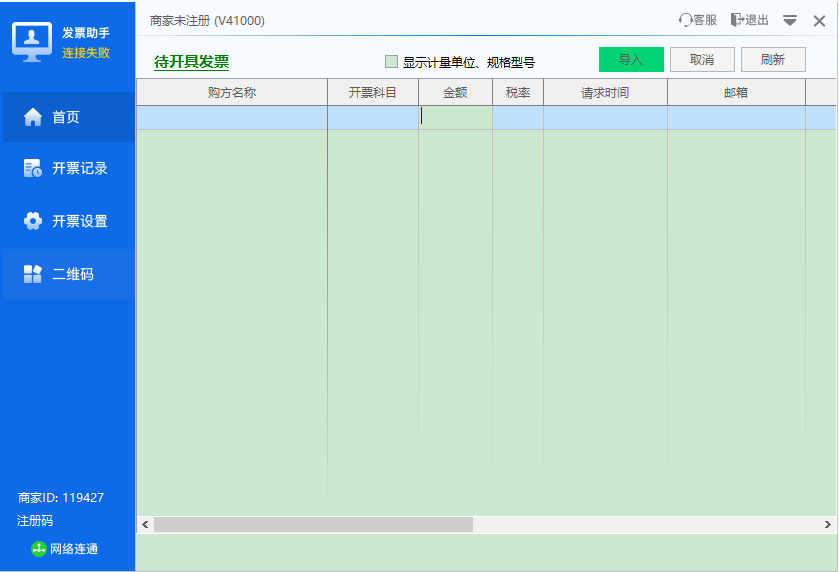Open the 二维码 menu item

pos(68,273)
